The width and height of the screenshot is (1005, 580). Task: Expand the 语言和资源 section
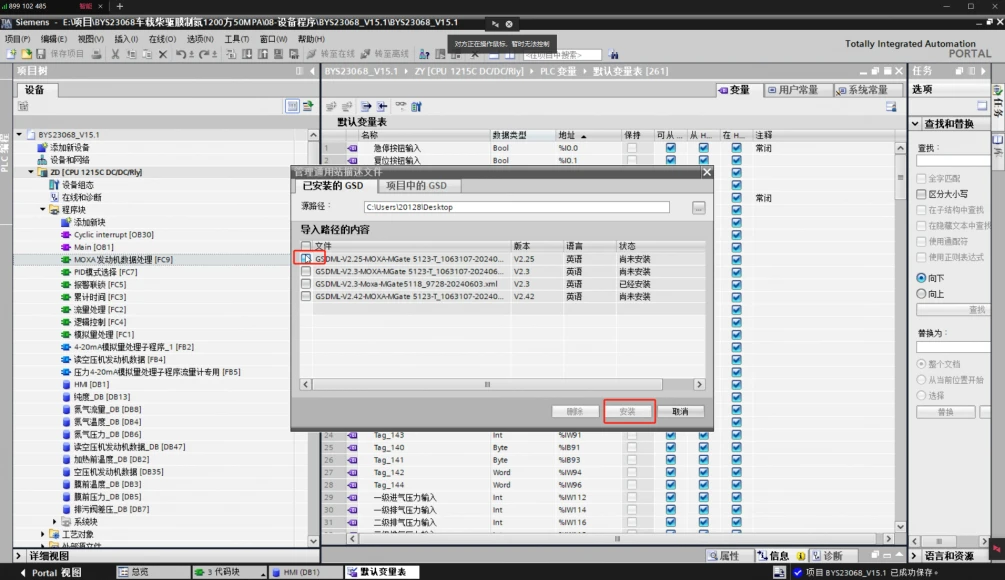point(915,556)
